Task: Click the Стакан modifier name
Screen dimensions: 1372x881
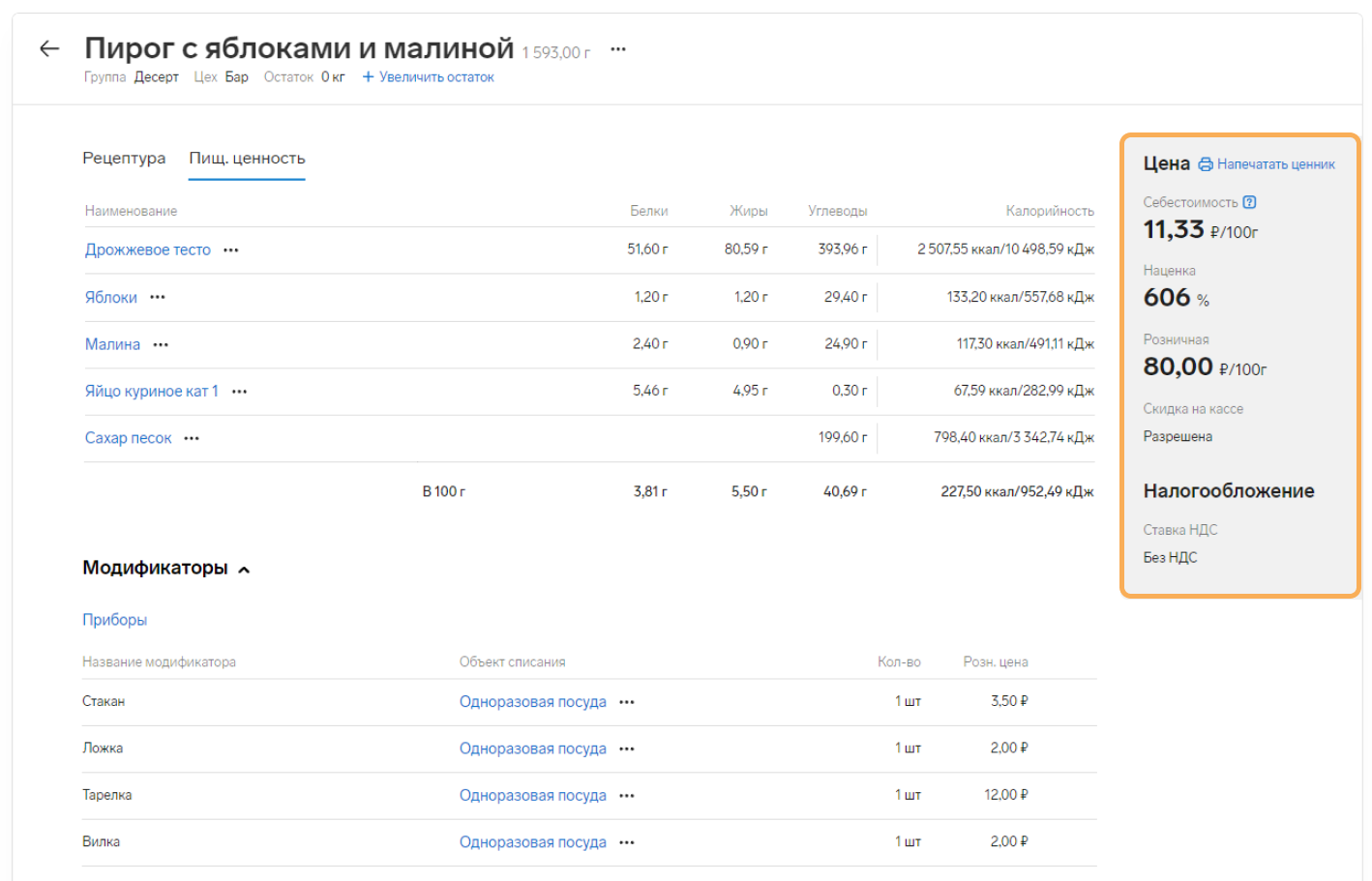Action: point(104,701)
